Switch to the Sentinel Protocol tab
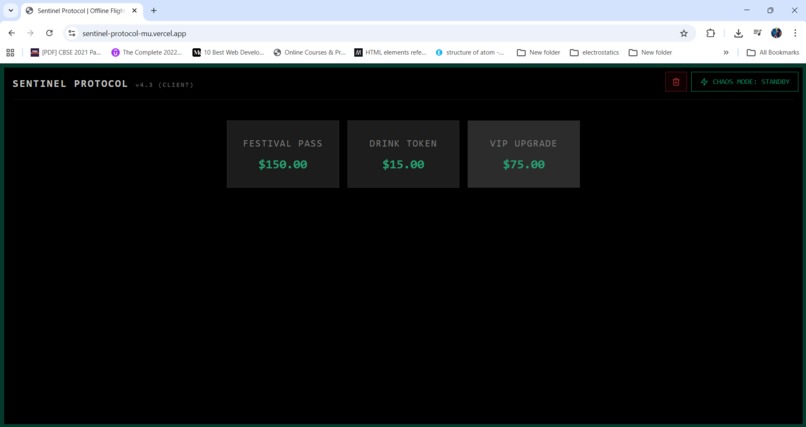This screenshot has width=806, height=427. [81, 10]
